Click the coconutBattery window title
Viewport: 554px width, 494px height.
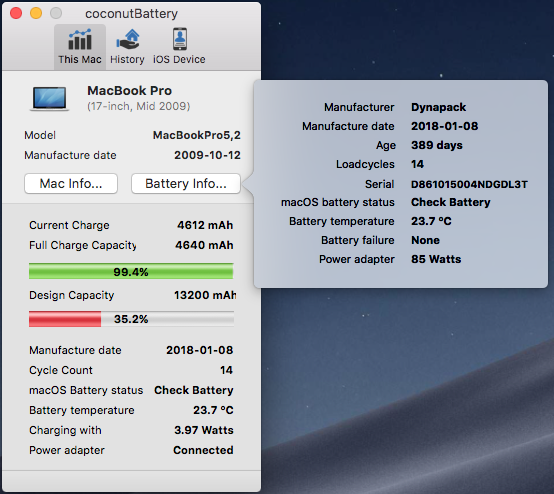coord(131,14)
